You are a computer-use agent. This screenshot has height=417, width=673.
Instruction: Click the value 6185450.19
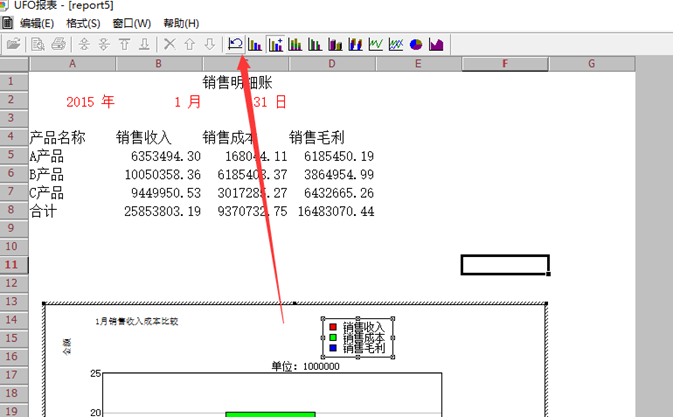339,156
